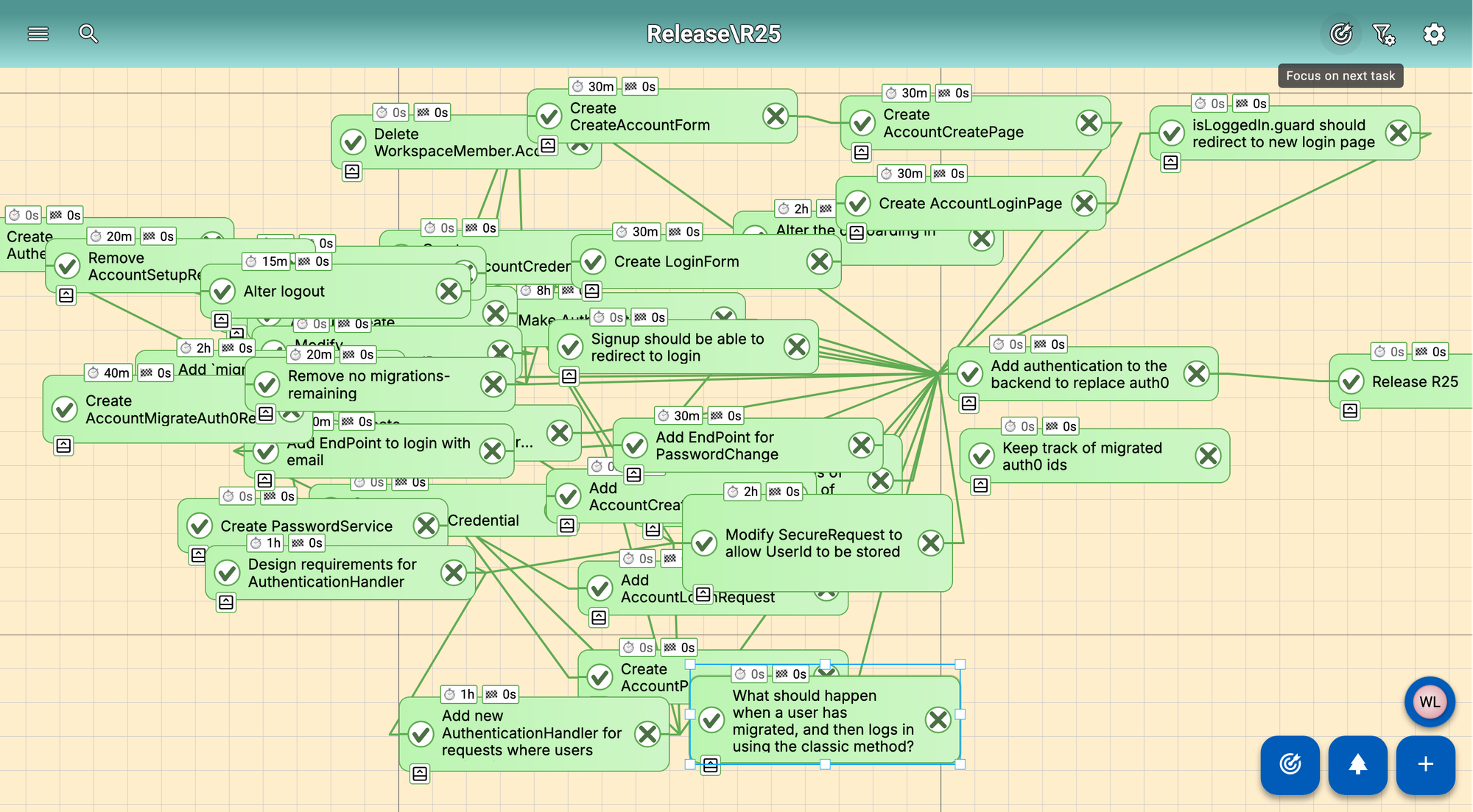Expand details under Design requirements for AuthenticationHandler

tap(225, 604)
